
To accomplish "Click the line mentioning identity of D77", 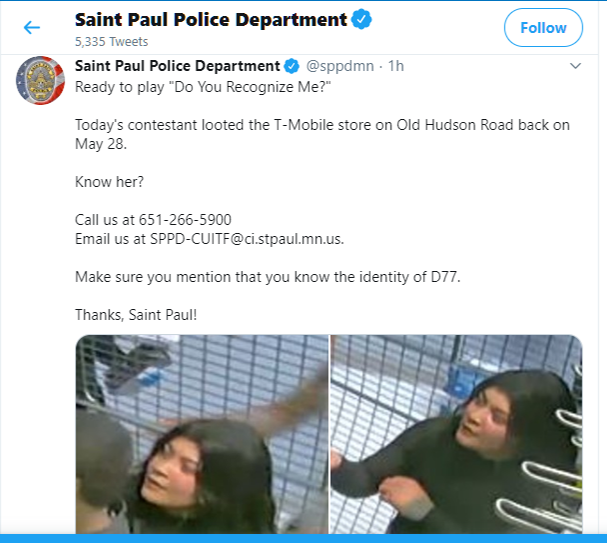I will click(x=268, y=277).
